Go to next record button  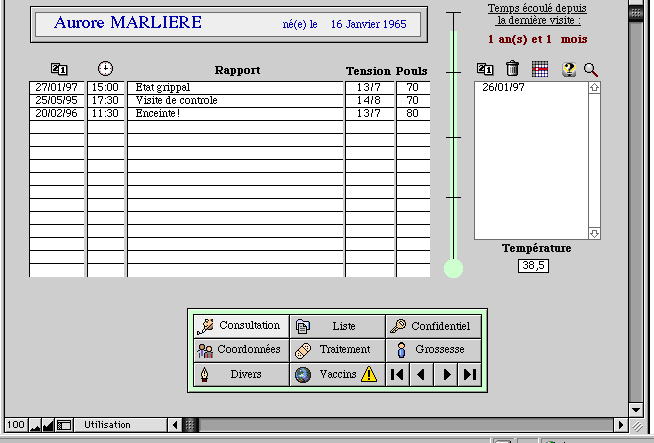click(x=445, y=375)
